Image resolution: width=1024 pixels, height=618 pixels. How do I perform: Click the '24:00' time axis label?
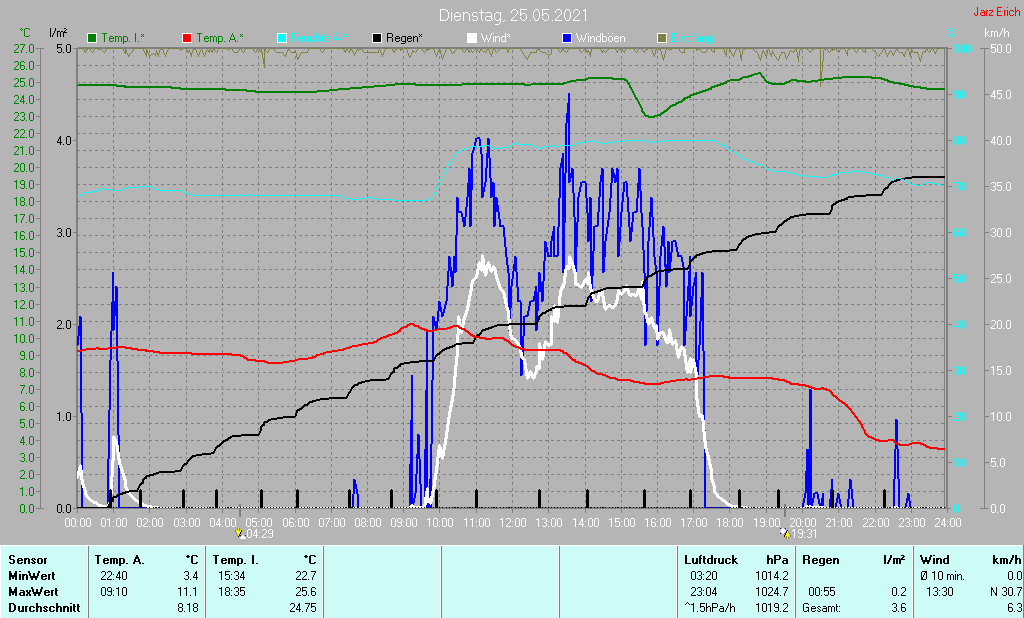pos(947,523)
